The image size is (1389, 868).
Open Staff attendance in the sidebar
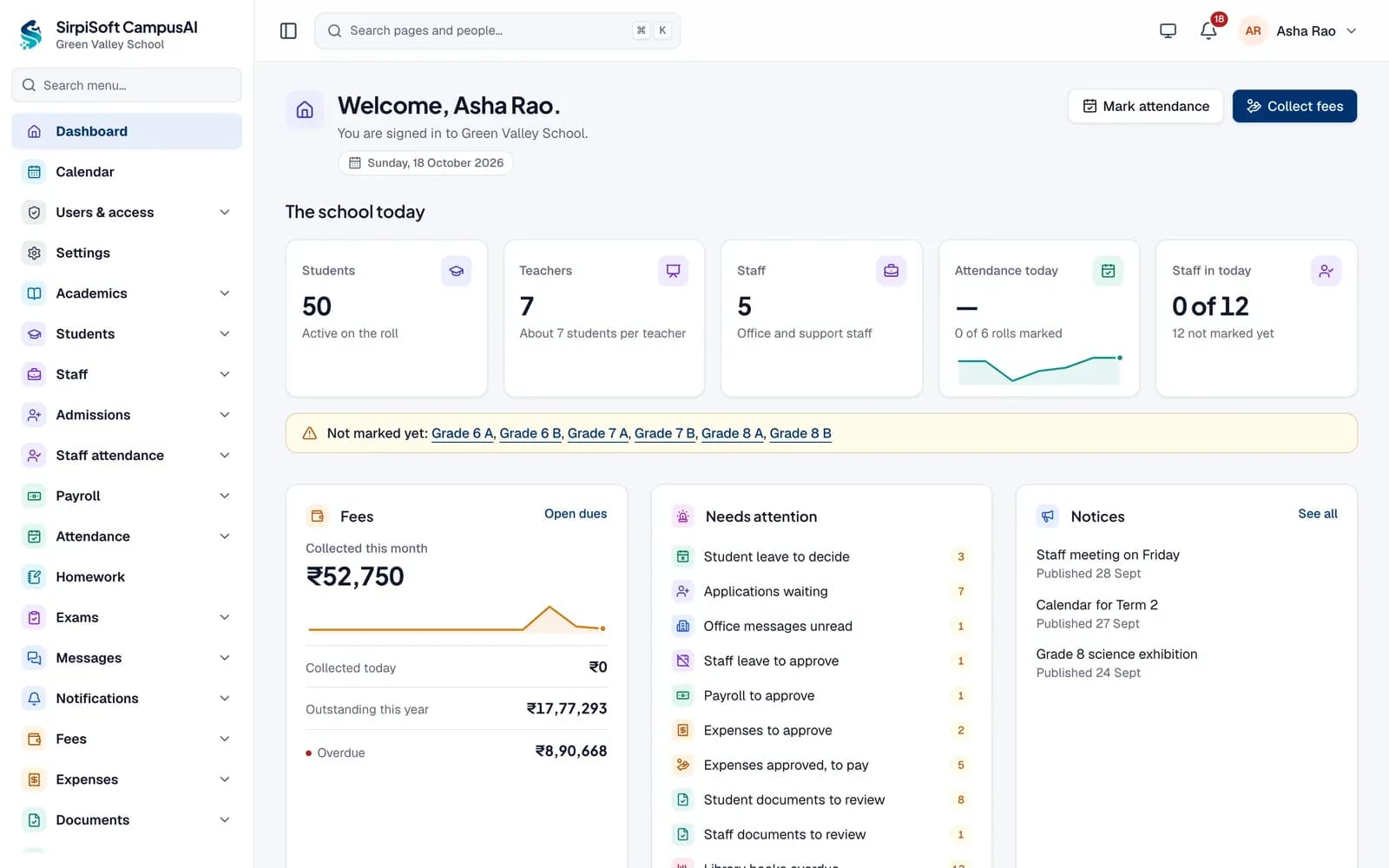pos(127,456)
